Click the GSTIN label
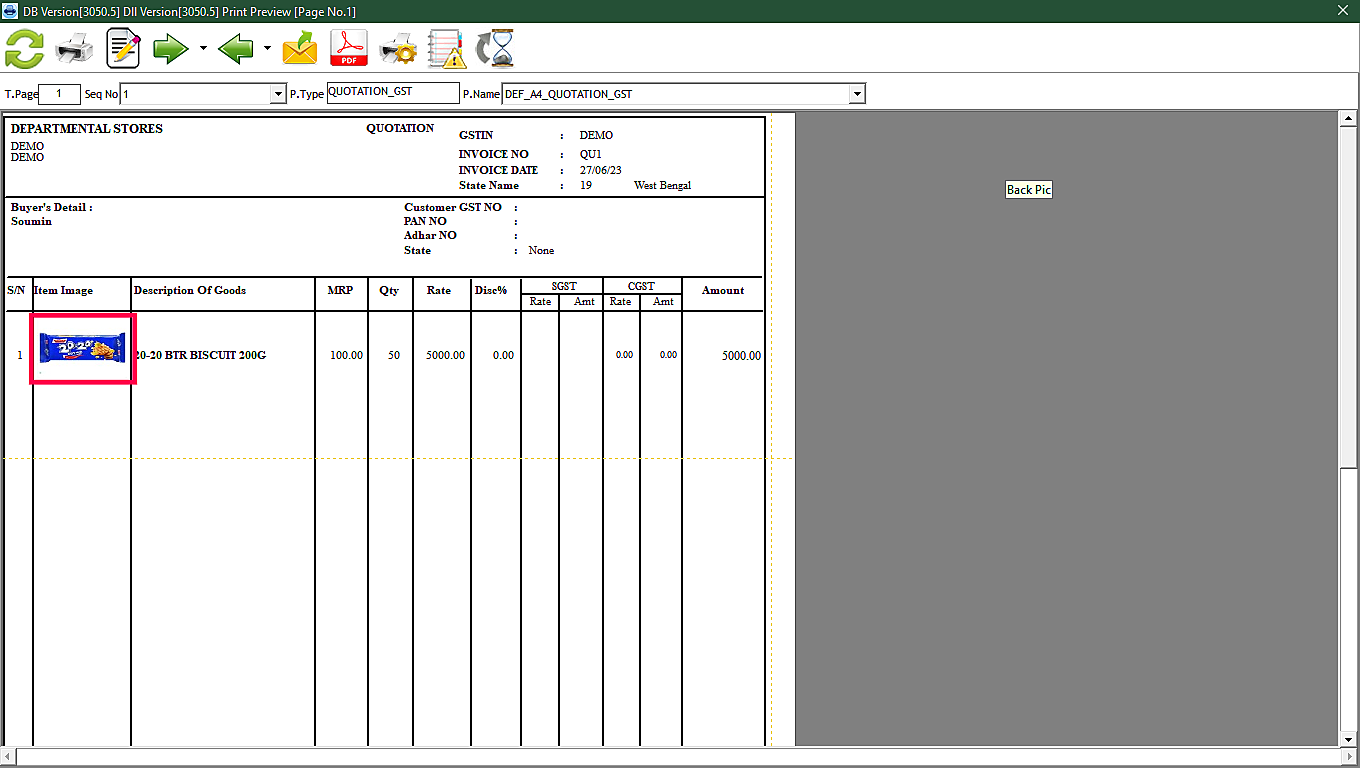This screenshot has width=1360, height=768. [x=476, y=135]
